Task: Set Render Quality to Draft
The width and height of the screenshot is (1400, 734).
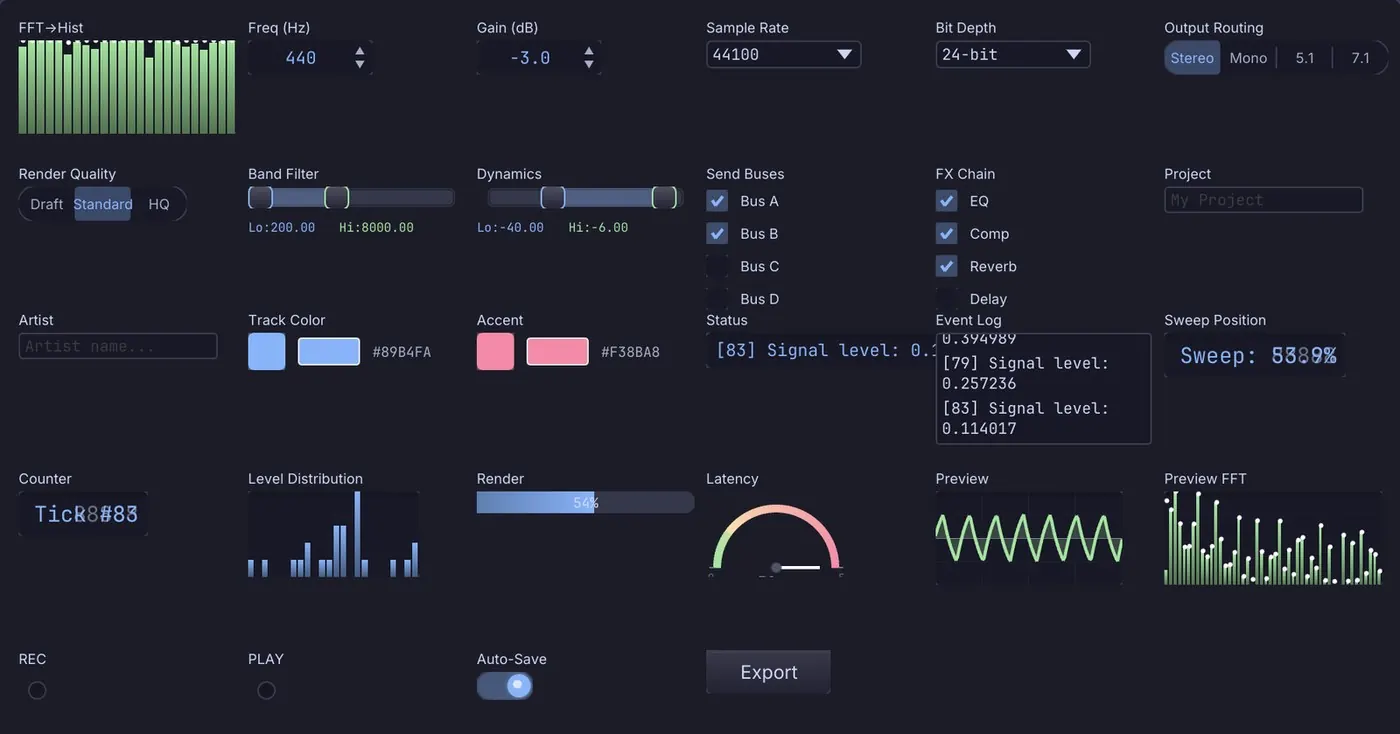Action: pos(47,204)
